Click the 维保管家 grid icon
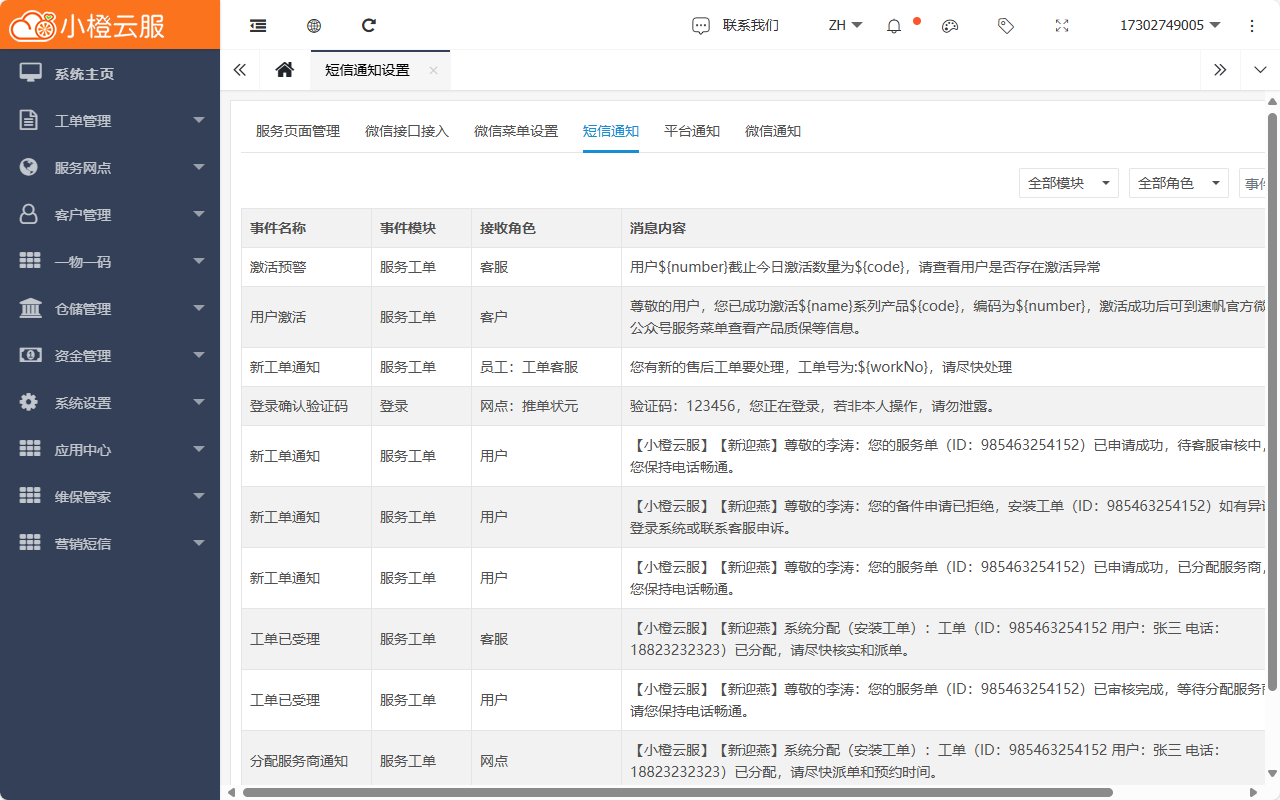Image resolution: width=1280 pixels, height=800 pixels. [x=30, y=496]
